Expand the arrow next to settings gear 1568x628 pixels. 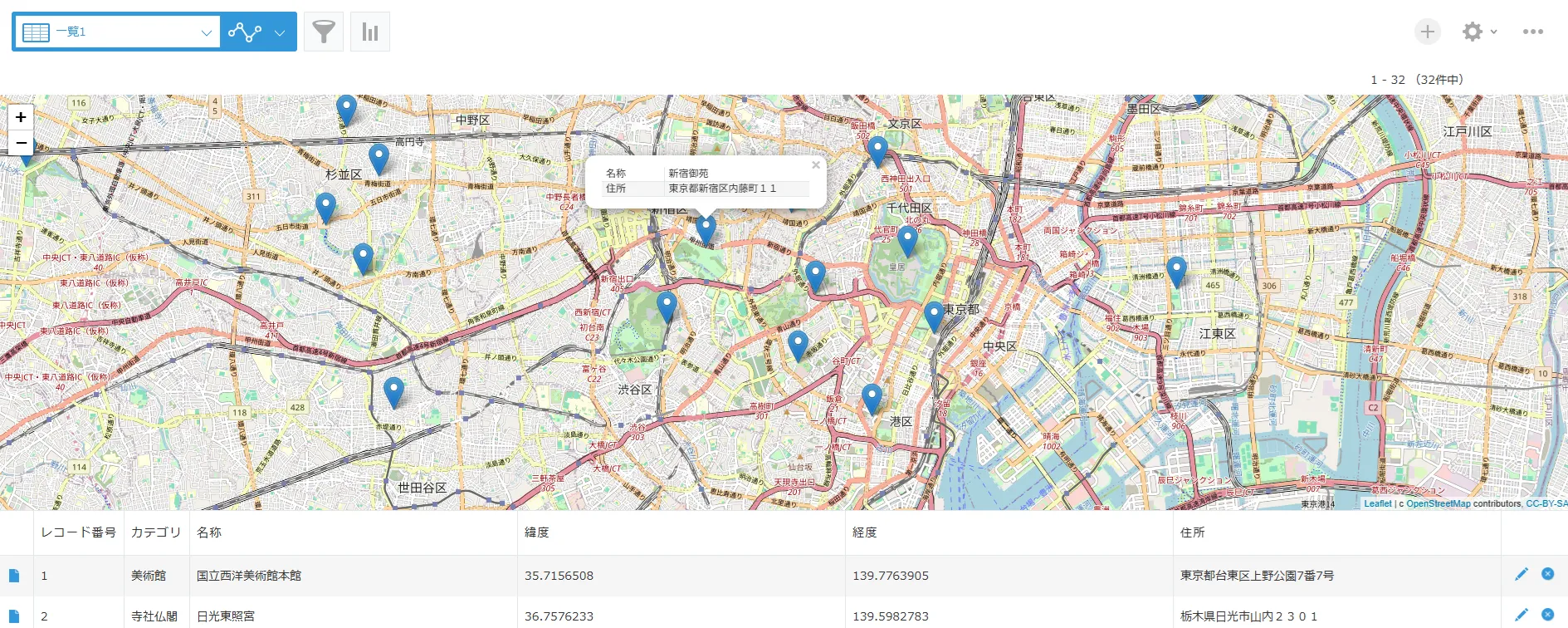[x=1493, y=32]
